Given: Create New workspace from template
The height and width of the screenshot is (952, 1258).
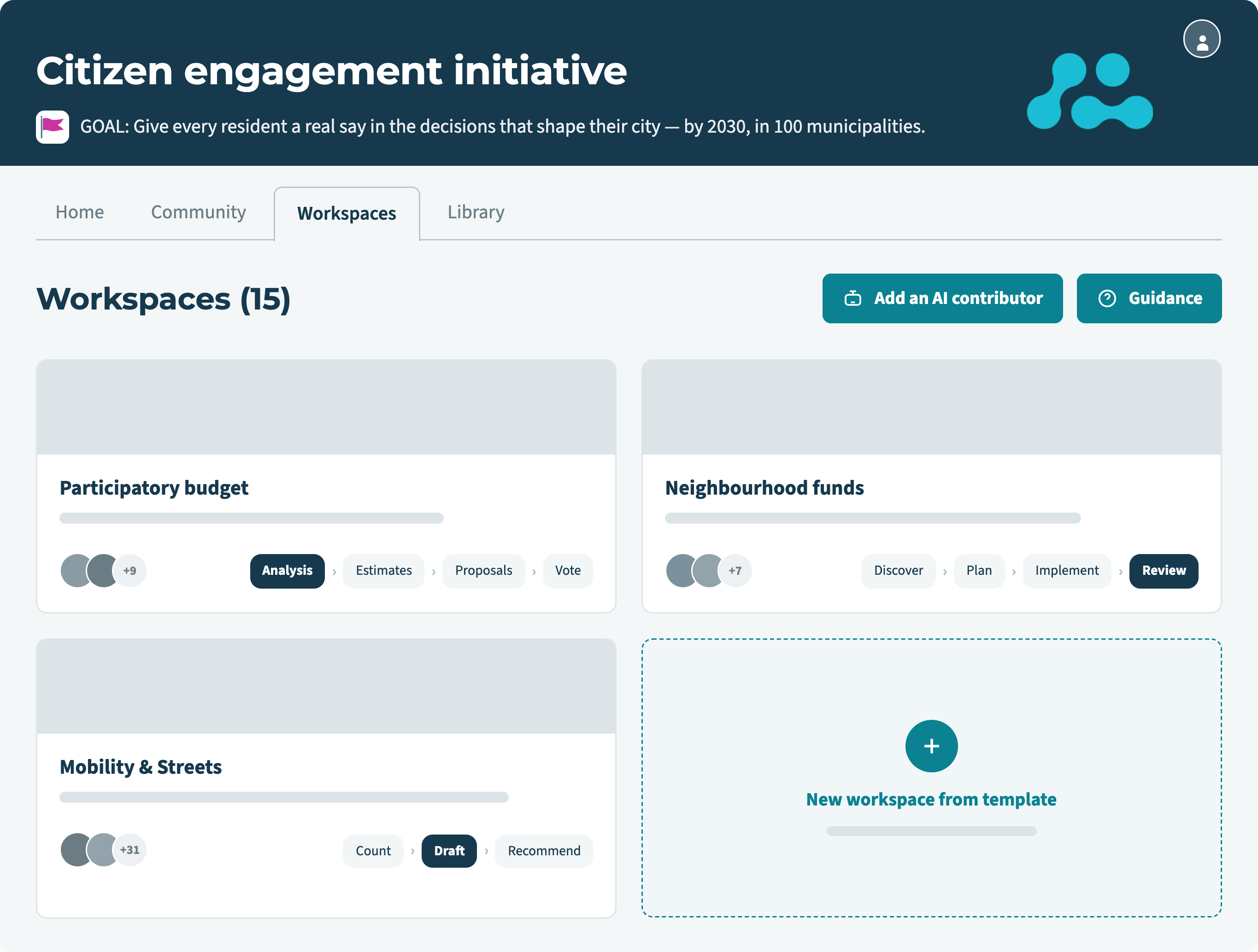Looking at the screenshot, I should (x=931, y=777).
